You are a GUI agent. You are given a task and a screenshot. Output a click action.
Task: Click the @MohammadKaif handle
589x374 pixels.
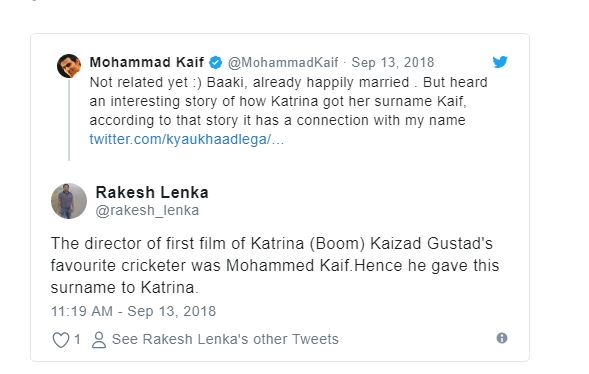pos(283,62)
